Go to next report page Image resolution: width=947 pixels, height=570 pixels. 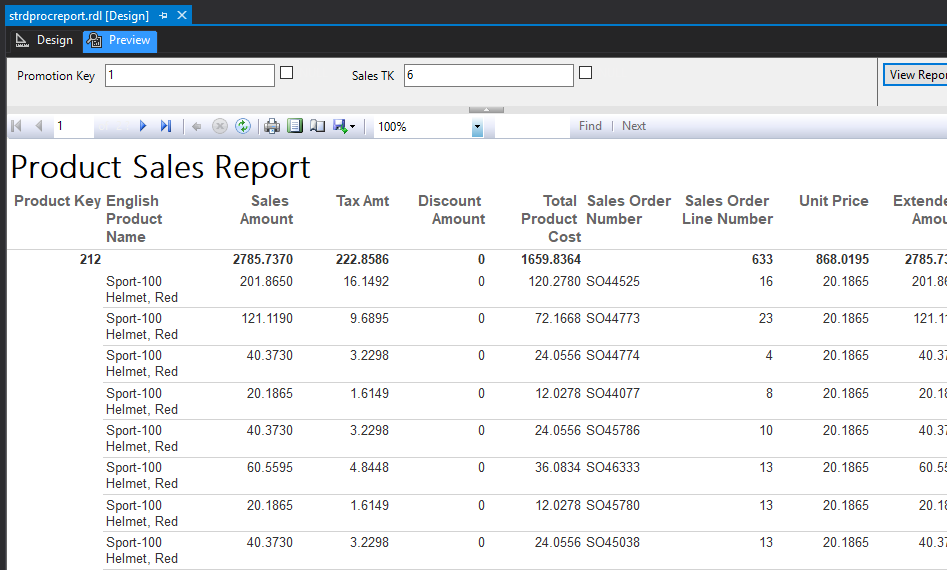coord(143,126)
